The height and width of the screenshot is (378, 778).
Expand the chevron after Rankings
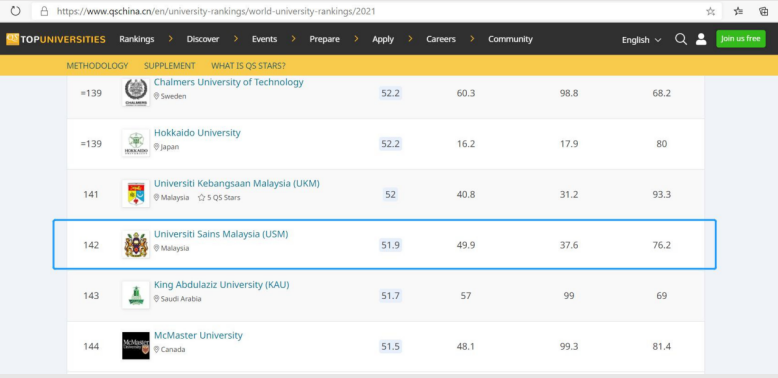[x=170, y=39]
